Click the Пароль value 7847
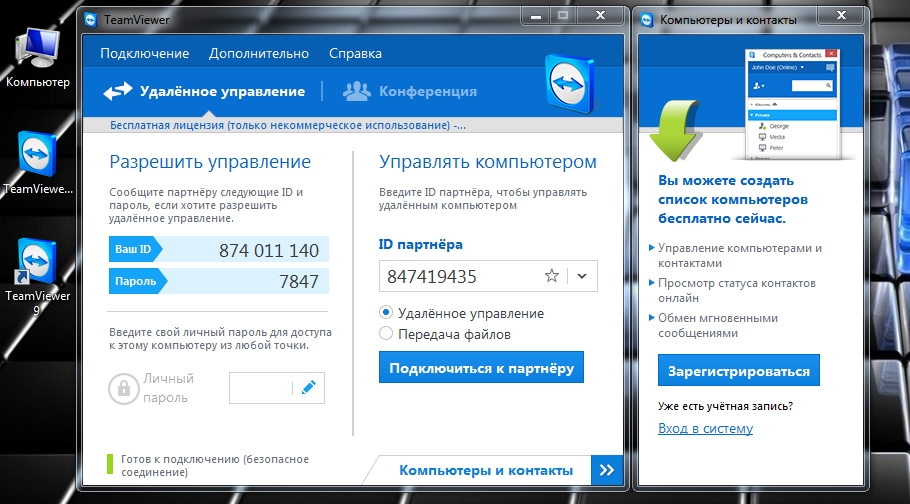 pyautogui.click(x=299, y=281)
